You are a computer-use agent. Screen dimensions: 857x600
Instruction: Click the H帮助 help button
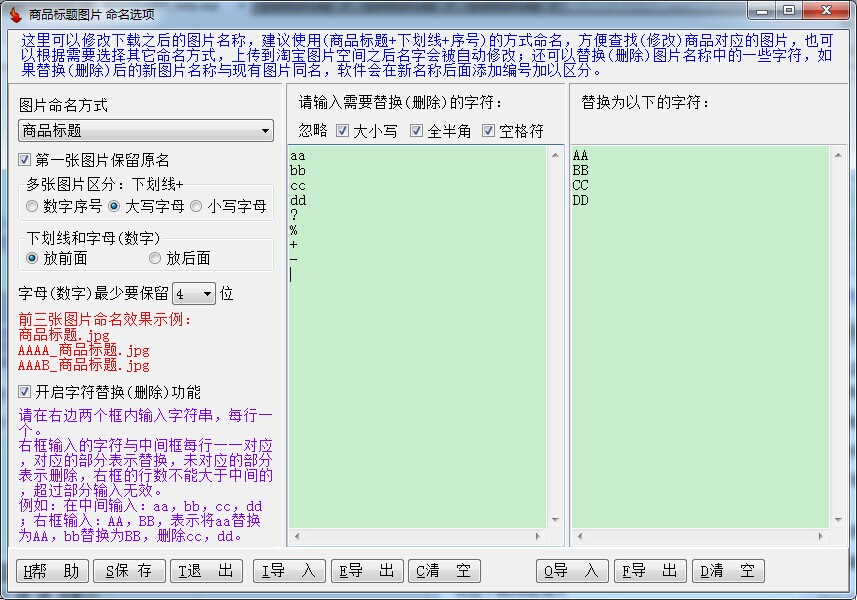(x=51, y=571)
